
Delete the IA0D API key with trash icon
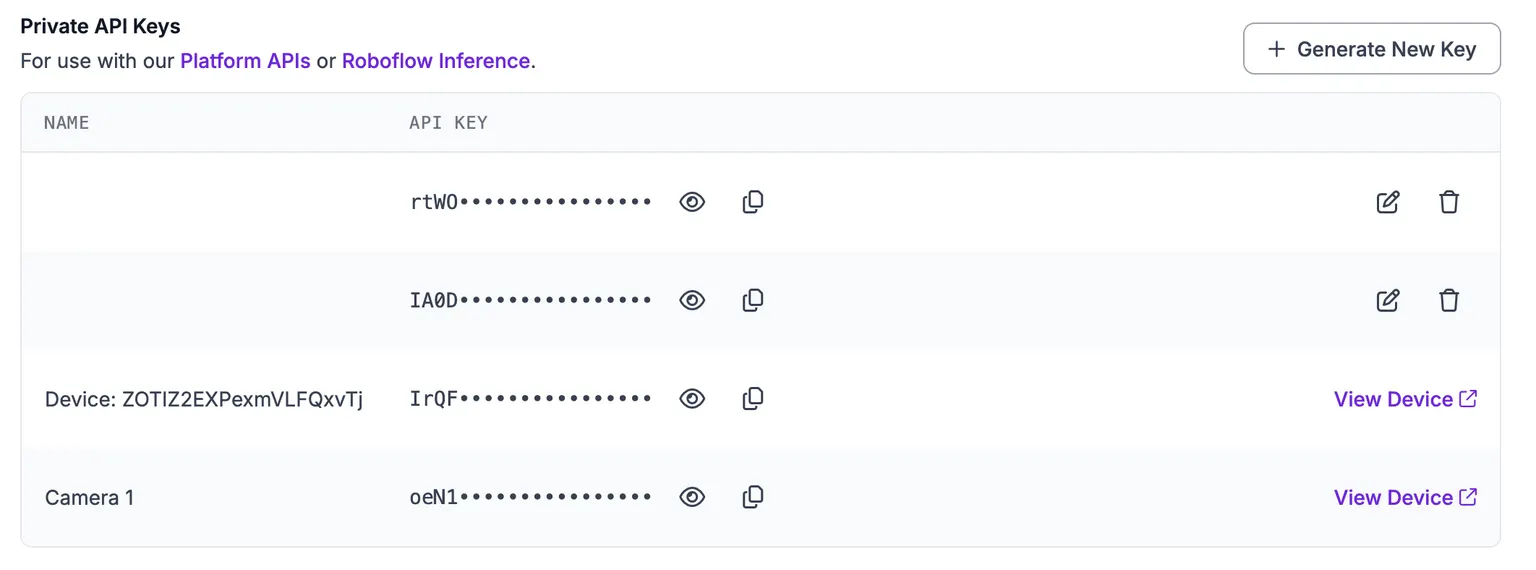click(1449, 300)
